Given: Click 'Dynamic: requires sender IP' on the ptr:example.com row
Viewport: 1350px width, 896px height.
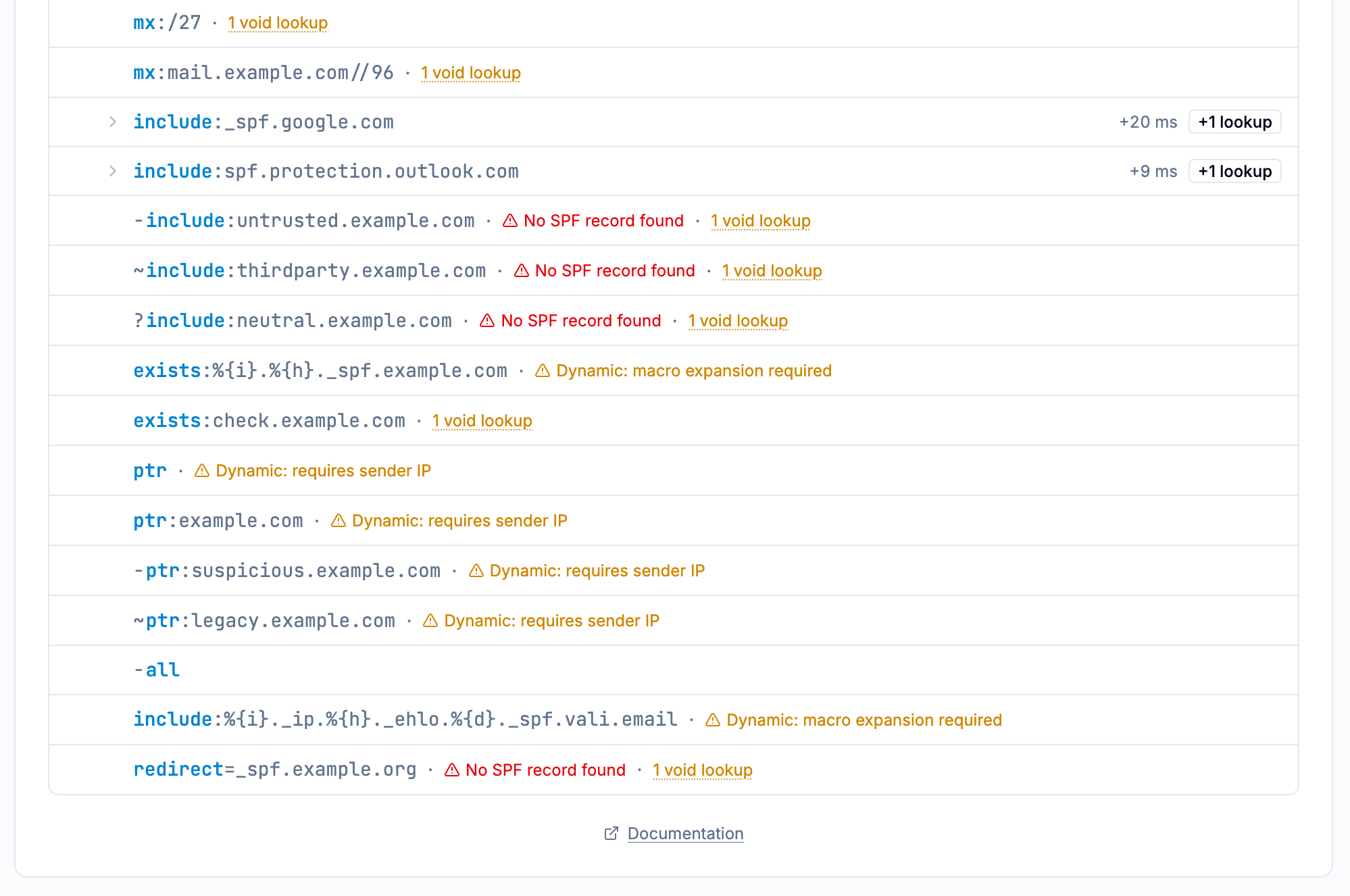Looking at the screenshot, I should click(x=460, y=520).
